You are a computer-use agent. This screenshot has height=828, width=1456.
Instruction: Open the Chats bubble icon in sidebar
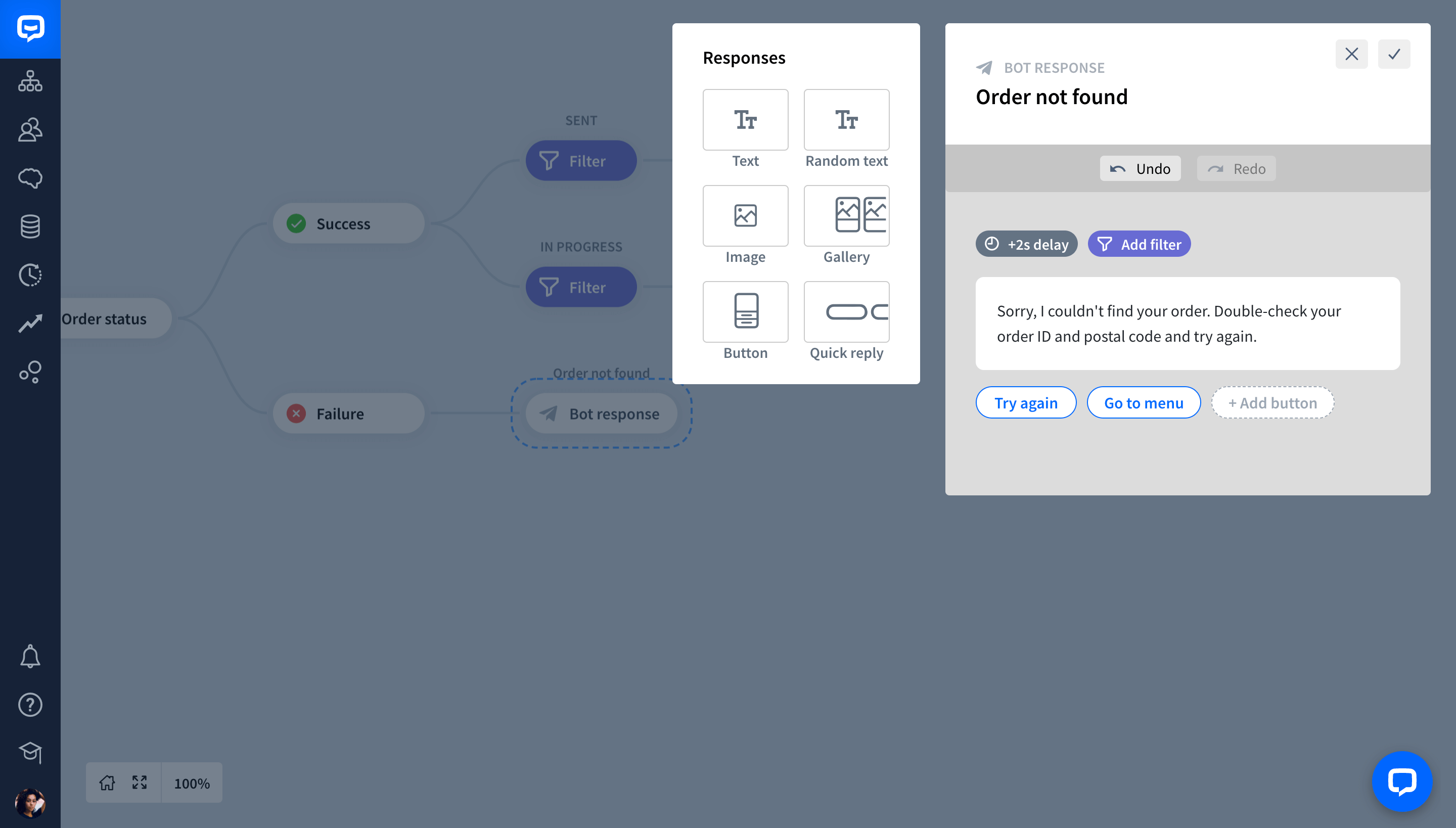[30, 178]
